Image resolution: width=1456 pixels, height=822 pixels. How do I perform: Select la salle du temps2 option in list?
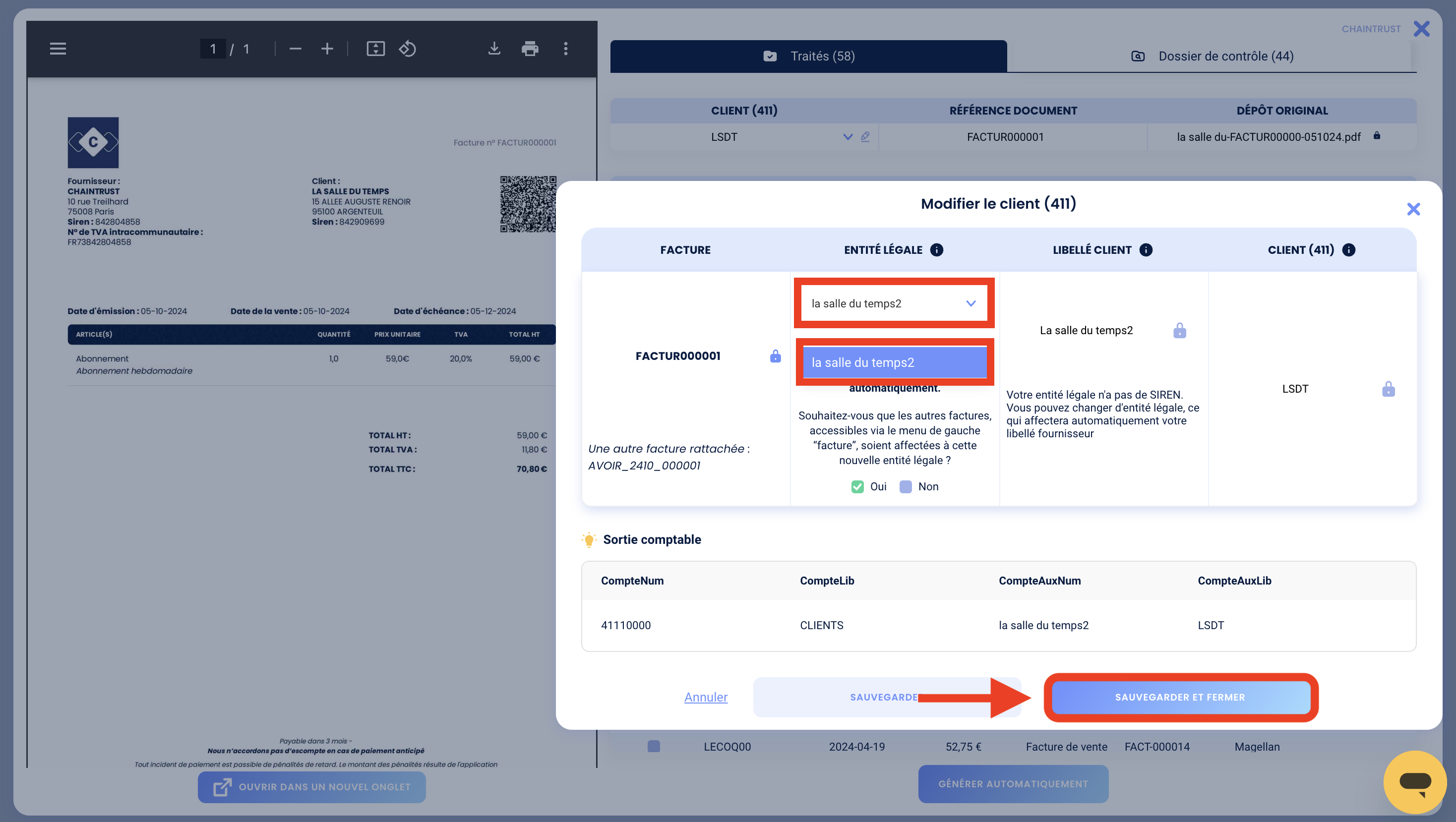coord(894,363)
